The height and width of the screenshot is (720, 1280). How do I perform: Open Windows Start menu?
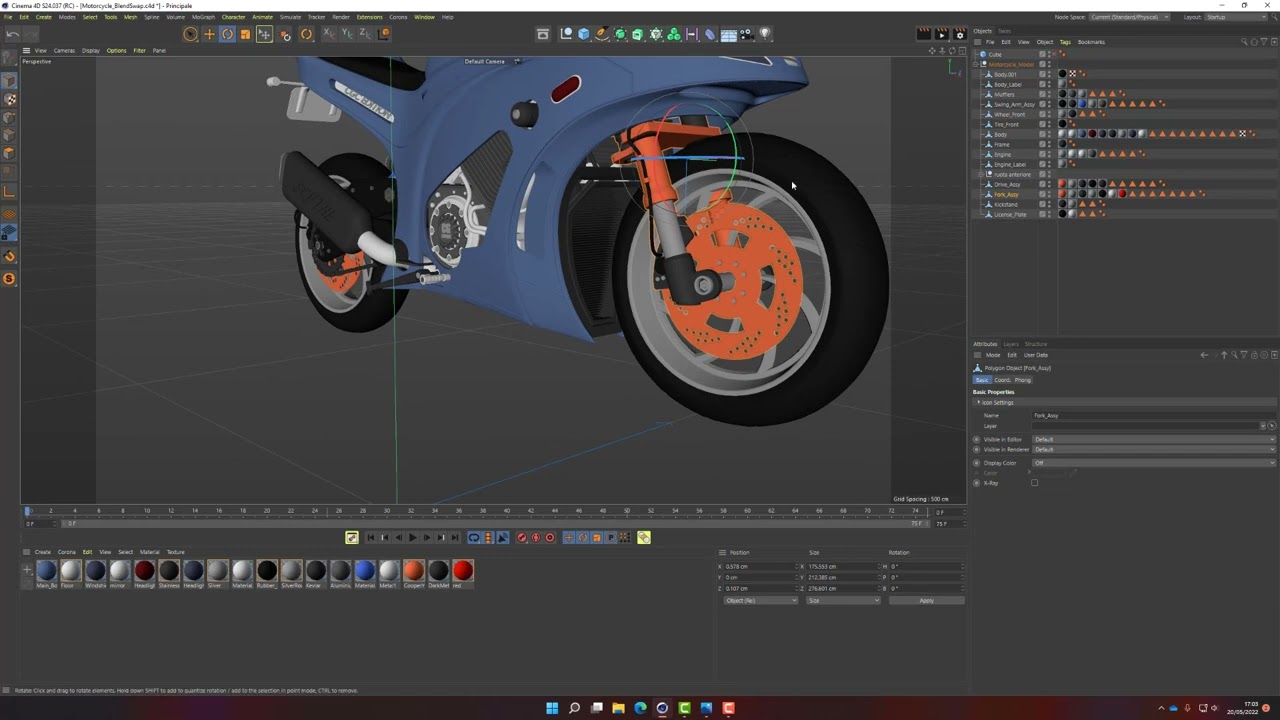point(551,708)
